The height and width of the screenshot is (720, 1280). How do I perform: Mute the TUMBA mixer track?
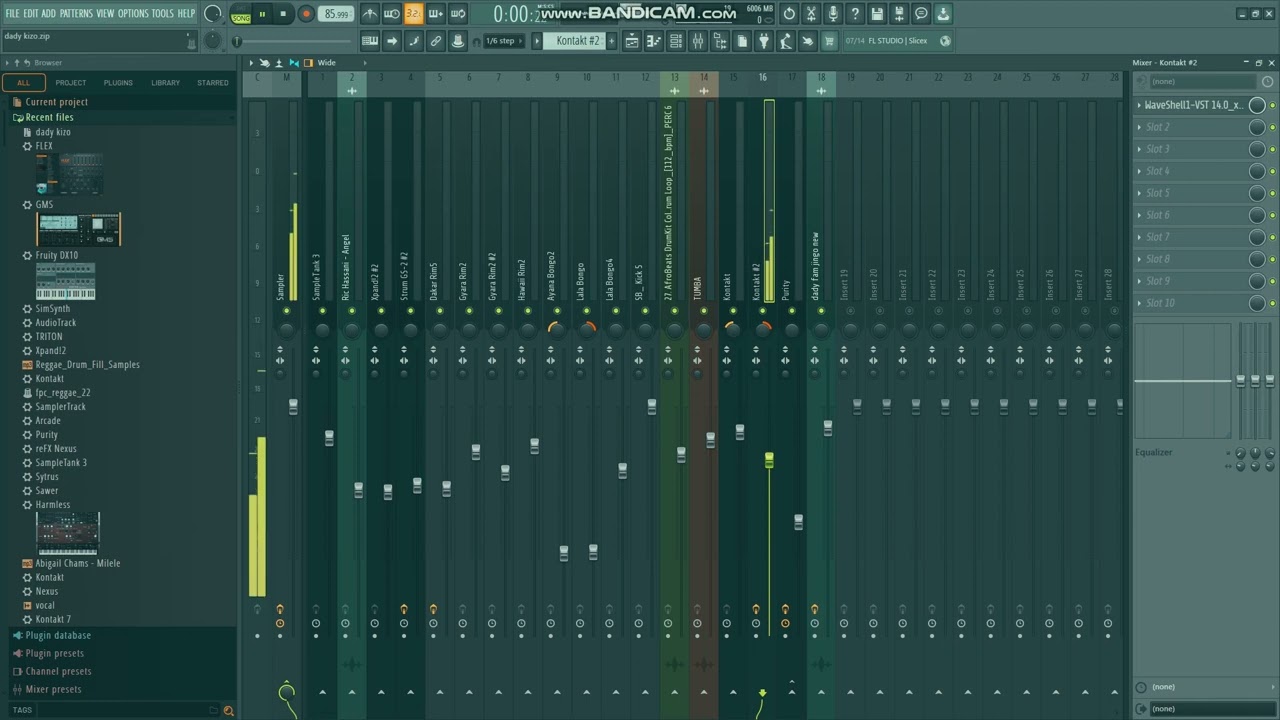coord(704,311)
